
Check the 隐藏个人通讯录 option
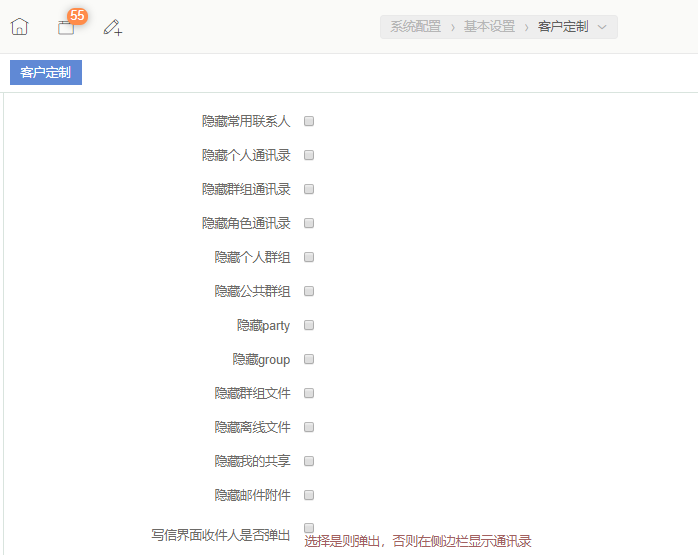[309, 155]
